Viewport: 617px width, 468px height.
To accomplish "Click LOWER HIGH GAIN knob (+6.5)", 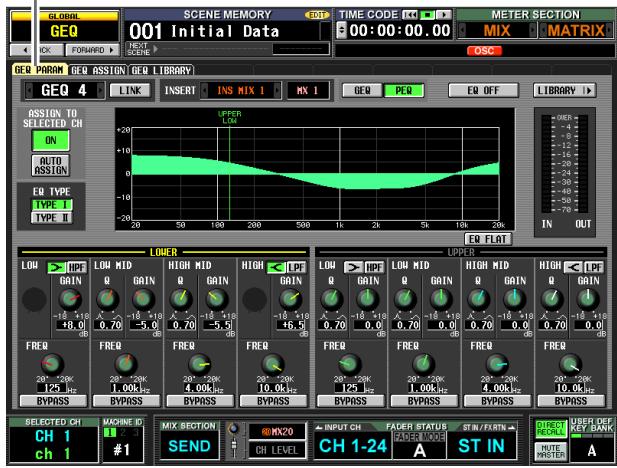I will pyautogui.click(x=291, y=300).
